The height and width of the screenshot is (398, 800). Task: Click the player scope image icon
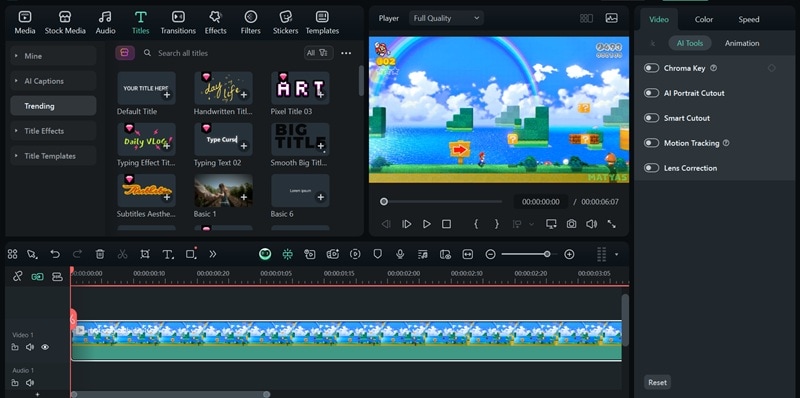coord(611,18)
